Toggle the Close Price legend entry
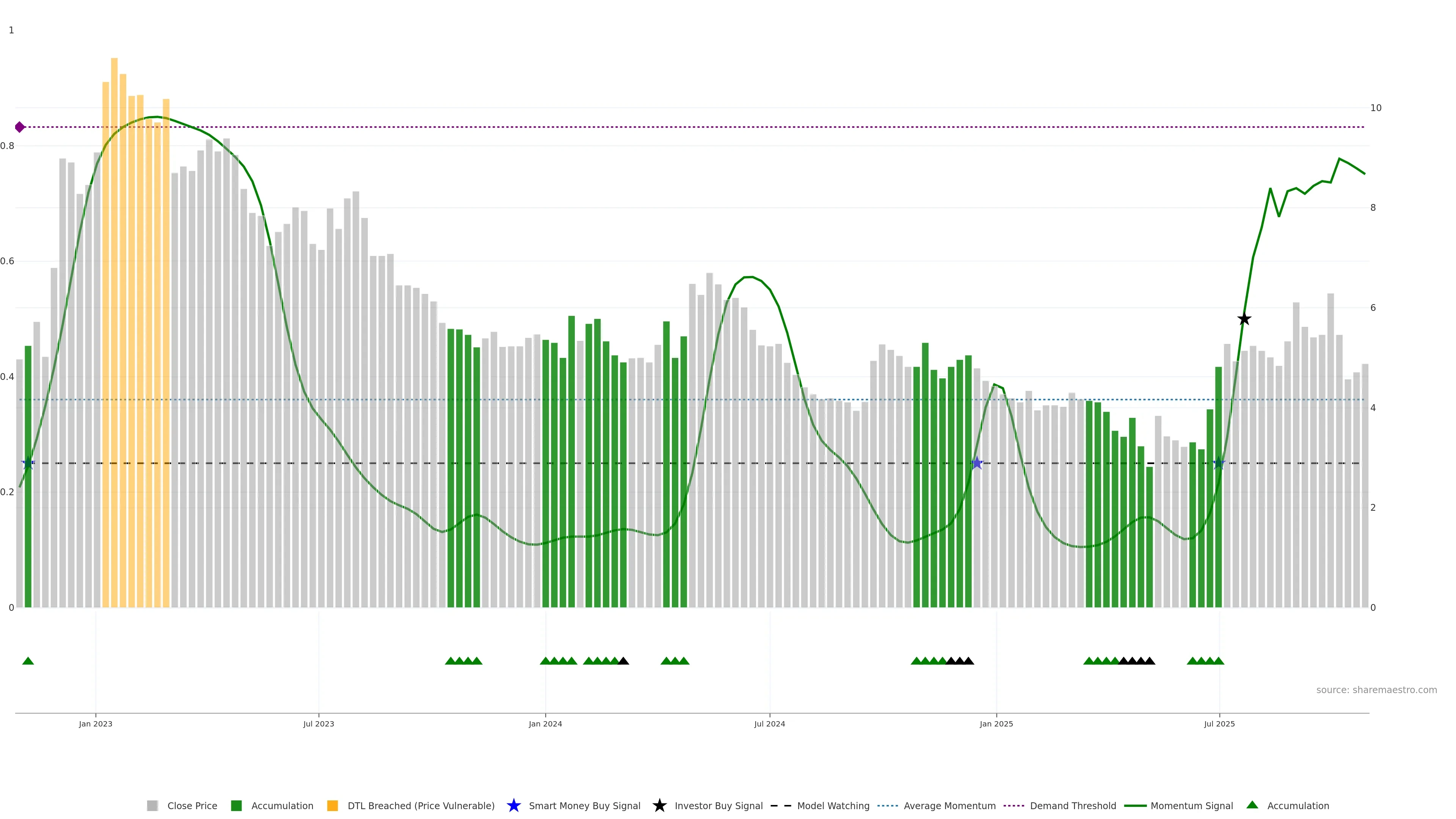Screen dimensions: 1456x819 [x=192, y=805]
